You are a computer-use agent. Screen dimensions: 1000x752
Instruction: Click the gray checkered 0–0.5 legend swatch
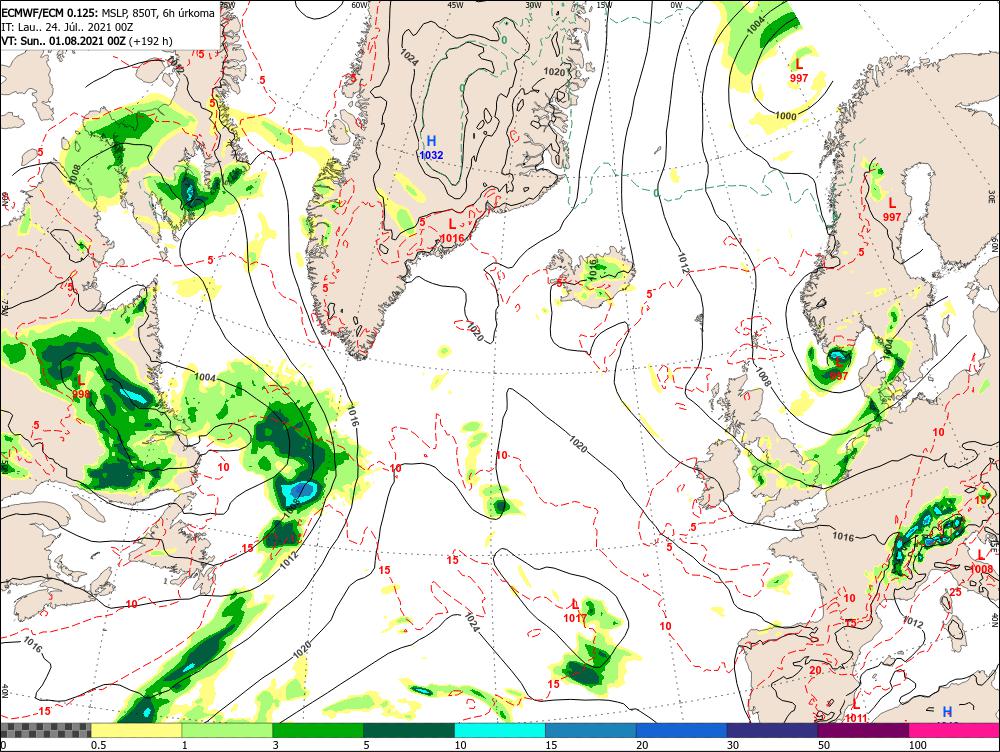coord(45,730)
